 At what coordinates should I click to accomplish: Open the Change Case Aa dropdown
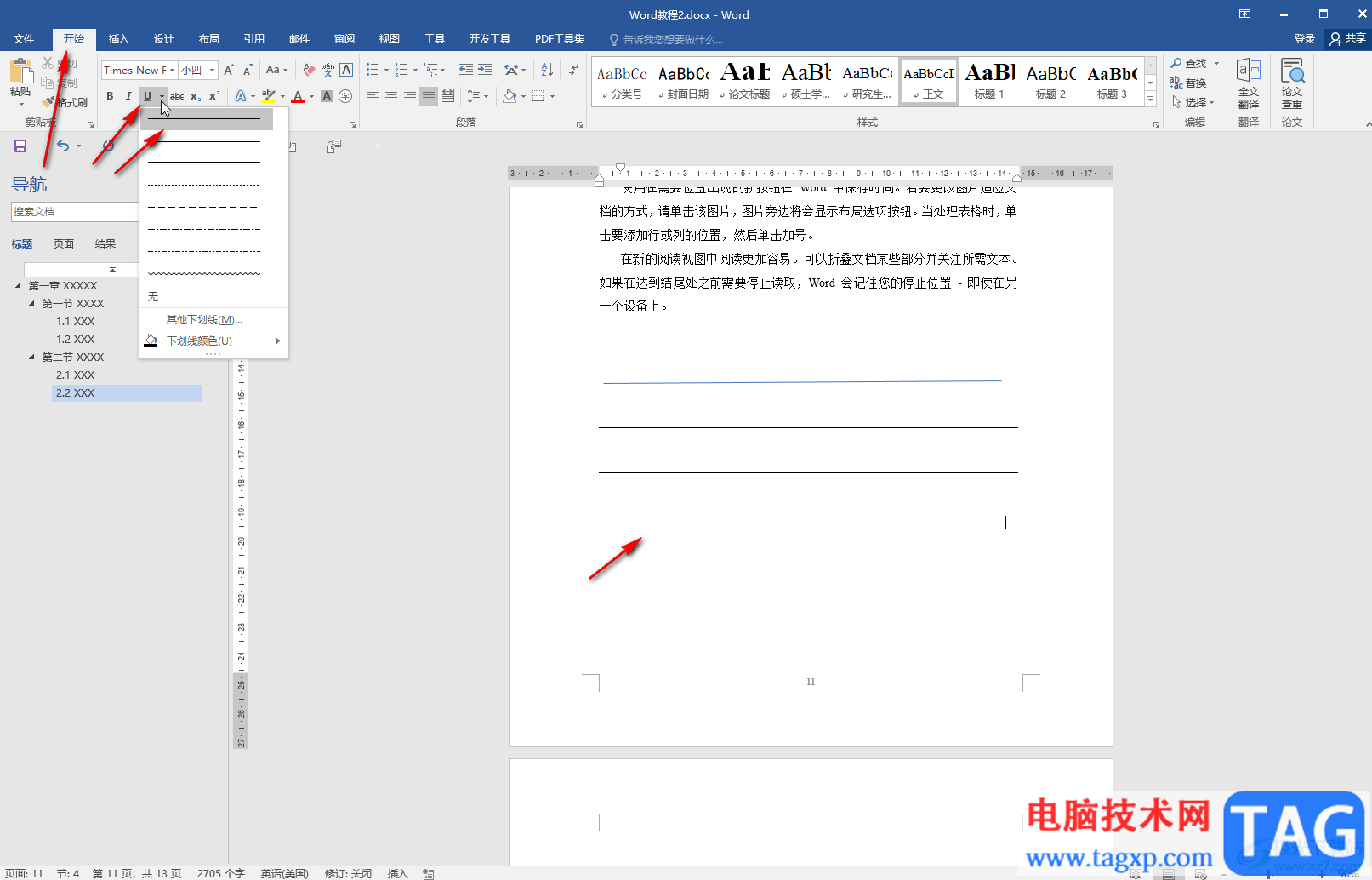coord(277,70)
